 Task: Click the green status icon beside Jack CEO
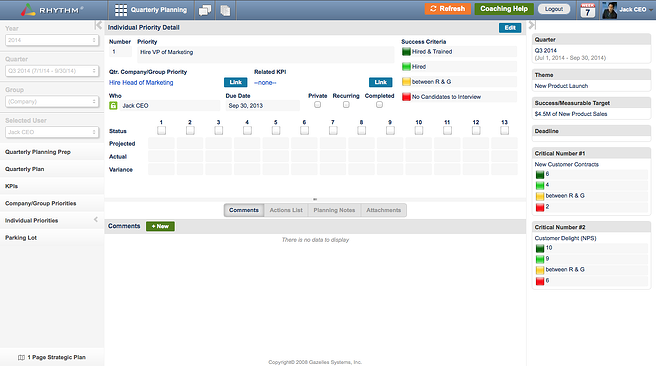(x=113, y=106)
